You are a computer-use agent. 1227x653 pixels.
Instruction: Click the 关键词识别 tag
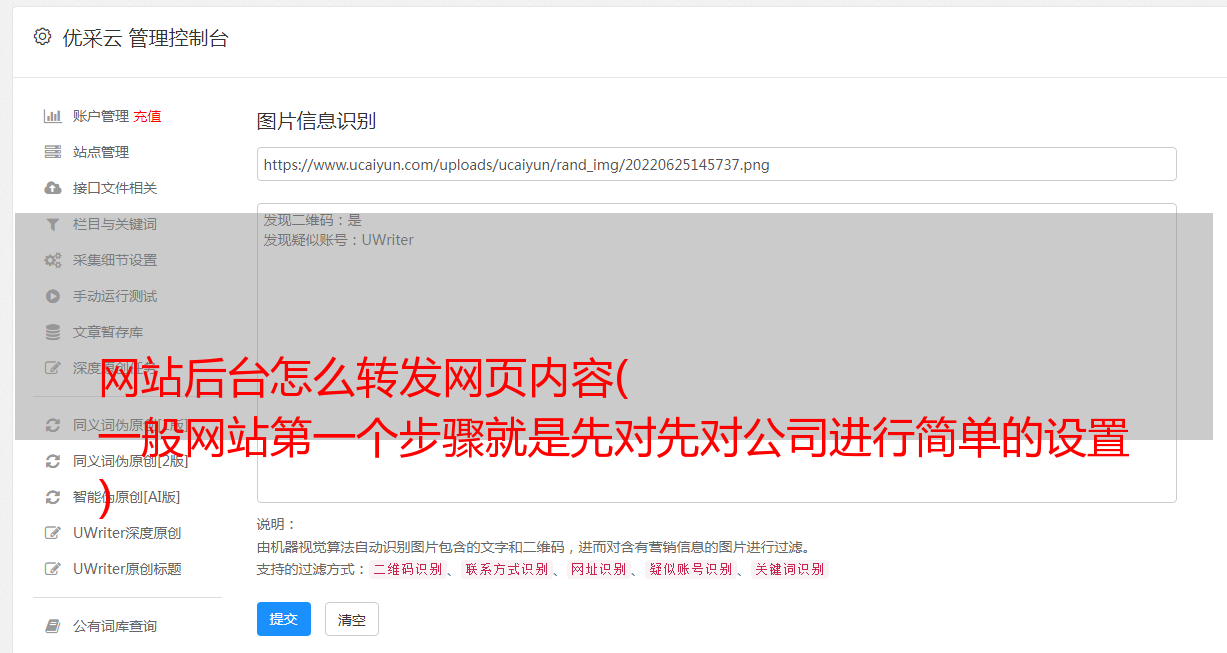coord(790,569)
